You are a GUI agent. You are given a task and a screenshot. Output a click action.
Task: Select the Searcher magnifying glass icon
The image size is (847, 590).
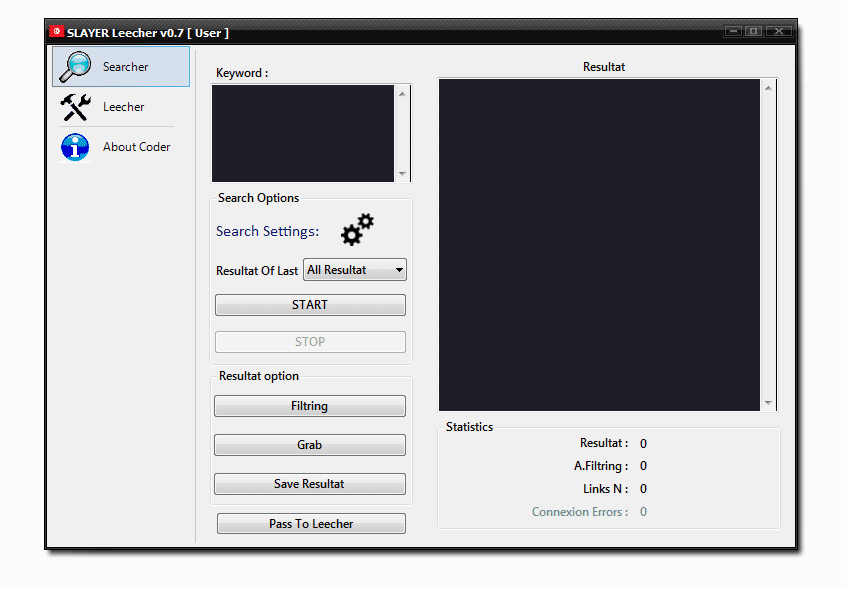coord(75,66)
